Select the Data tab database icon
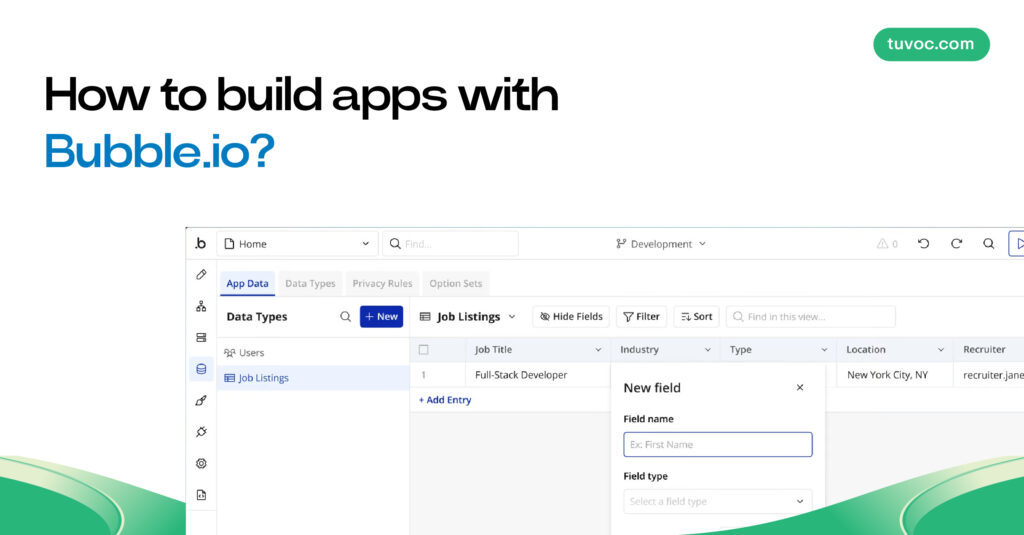 point(201,369)
